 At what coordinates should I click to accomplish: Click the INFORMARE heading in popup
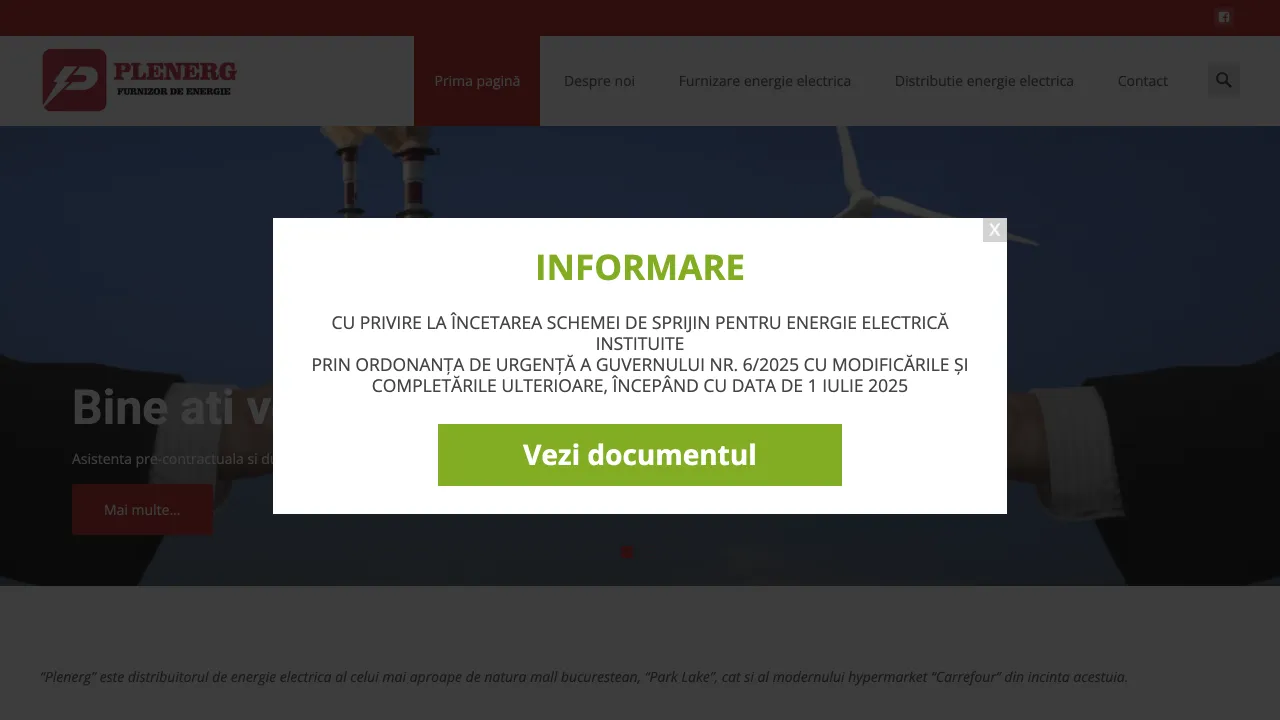point(640,268)
